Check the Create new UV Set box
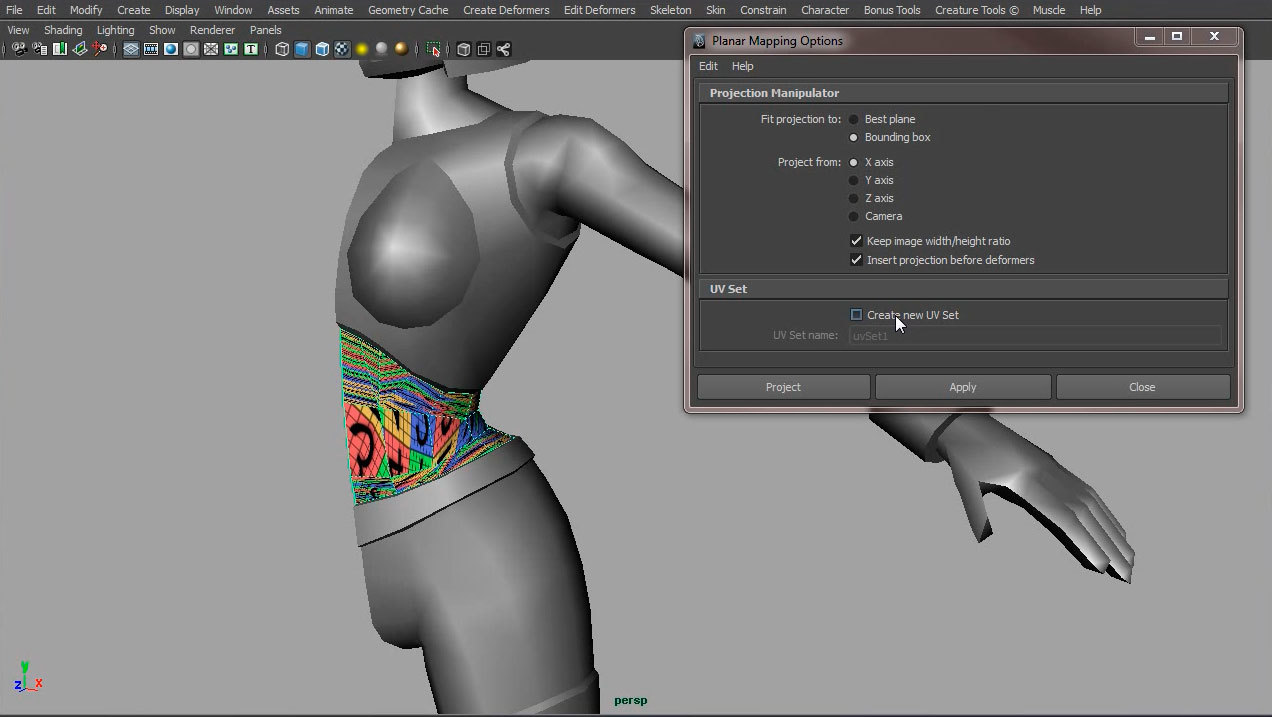The image size is (1272, 717). pos(856,315)
